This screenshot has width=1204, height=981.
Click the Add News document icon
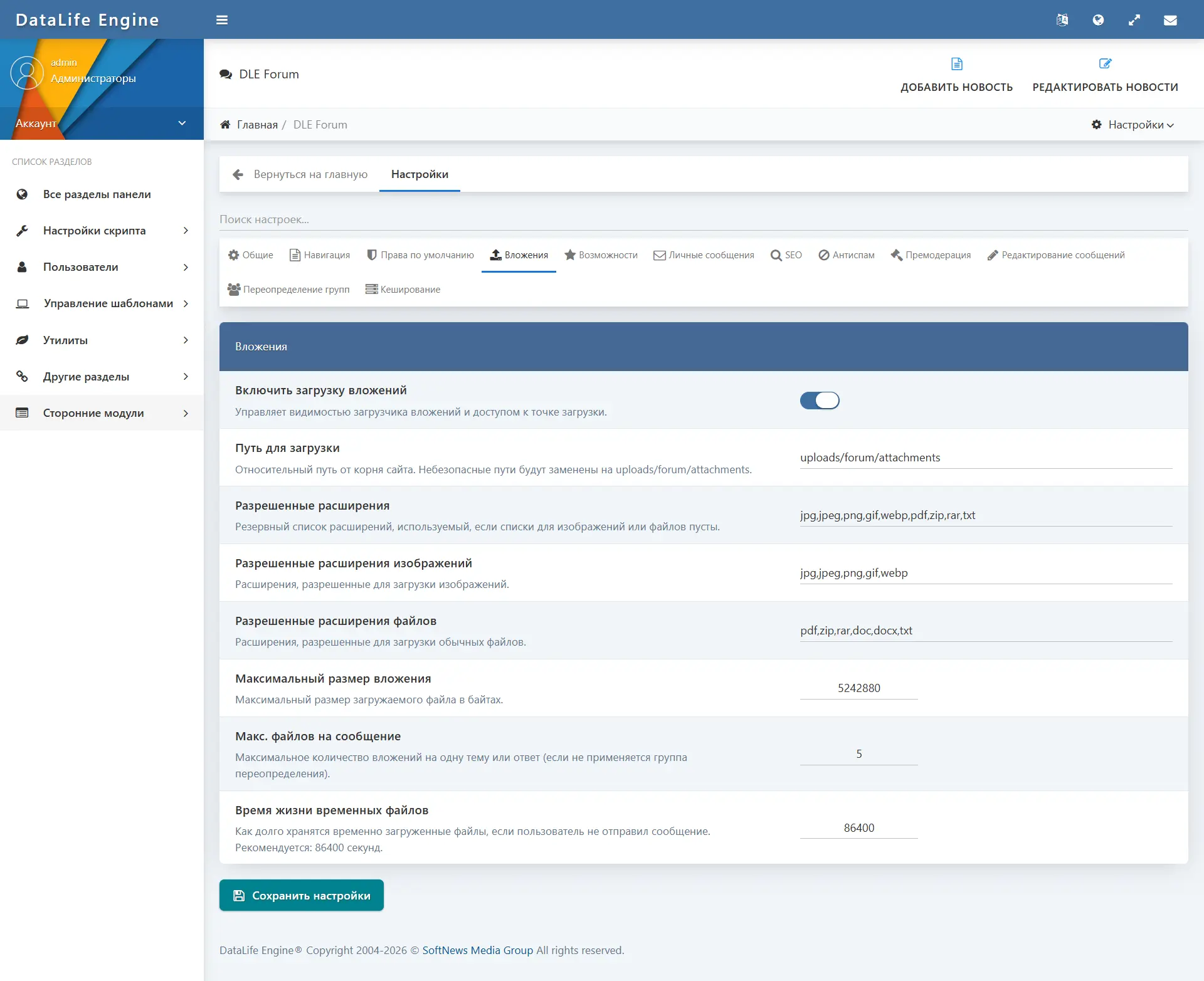pyautogui.click(x=957, y=64)
